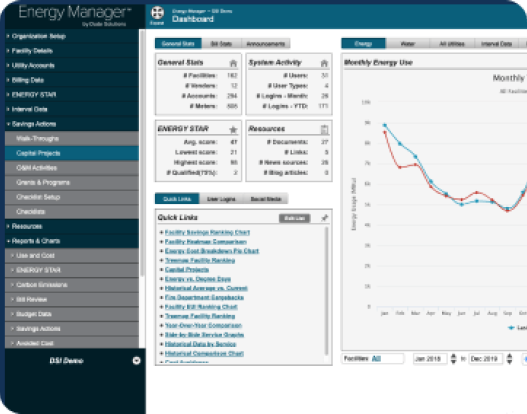The height and width of the screenshot is (414, 527).
Task: Open Energy Cost Breakdown Pie Chart link
Action: click(x=212, y=251)
